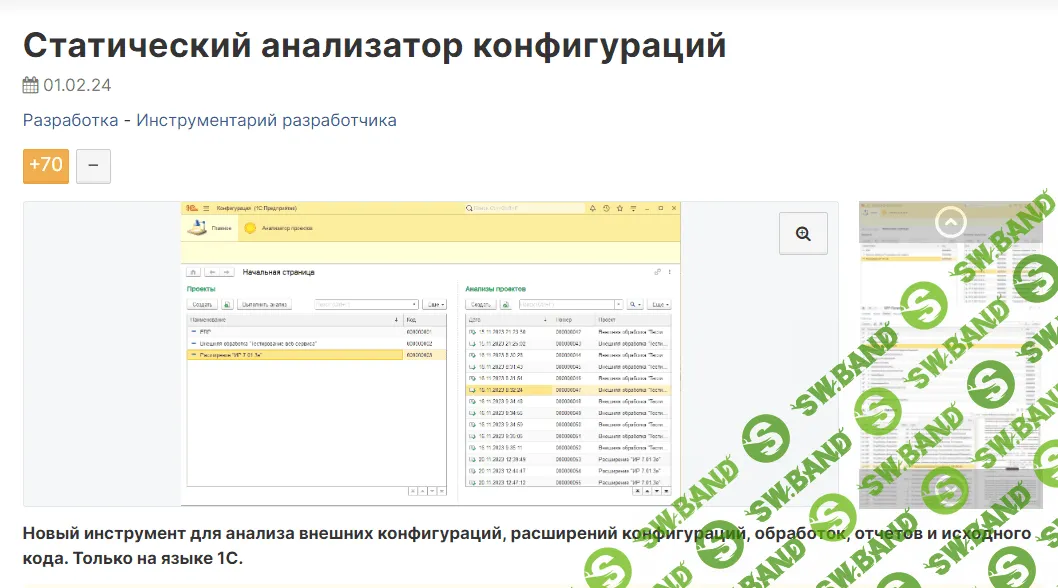Click the magnifier search icon in Анализы проектов toolbar
Screen dimensions: 1058x588
(631, 304)
